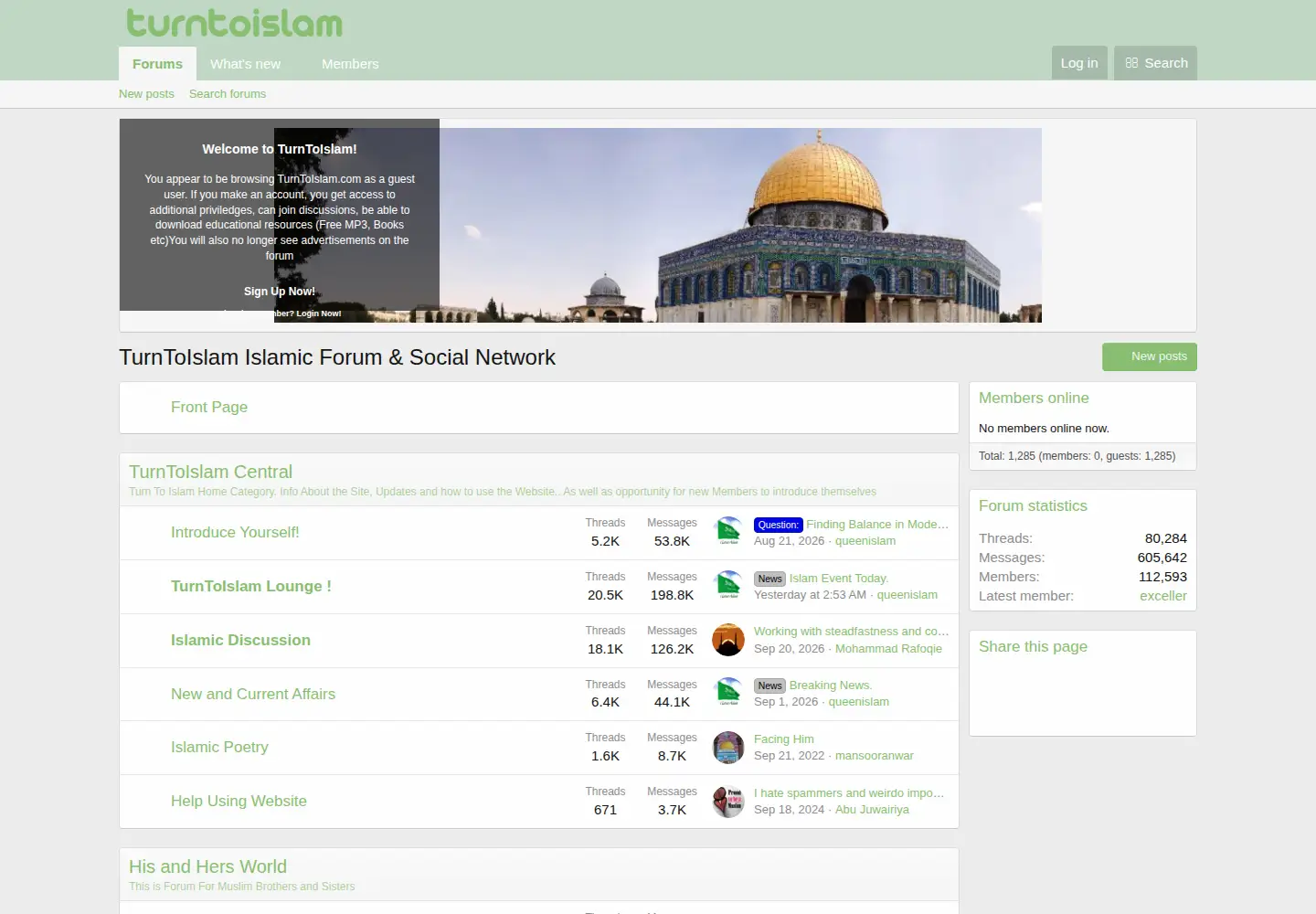Image resolution: width=1316 pixels, height=914 pixels.
Task: Open latest member exceller's profile
Action: (1163, 596)
